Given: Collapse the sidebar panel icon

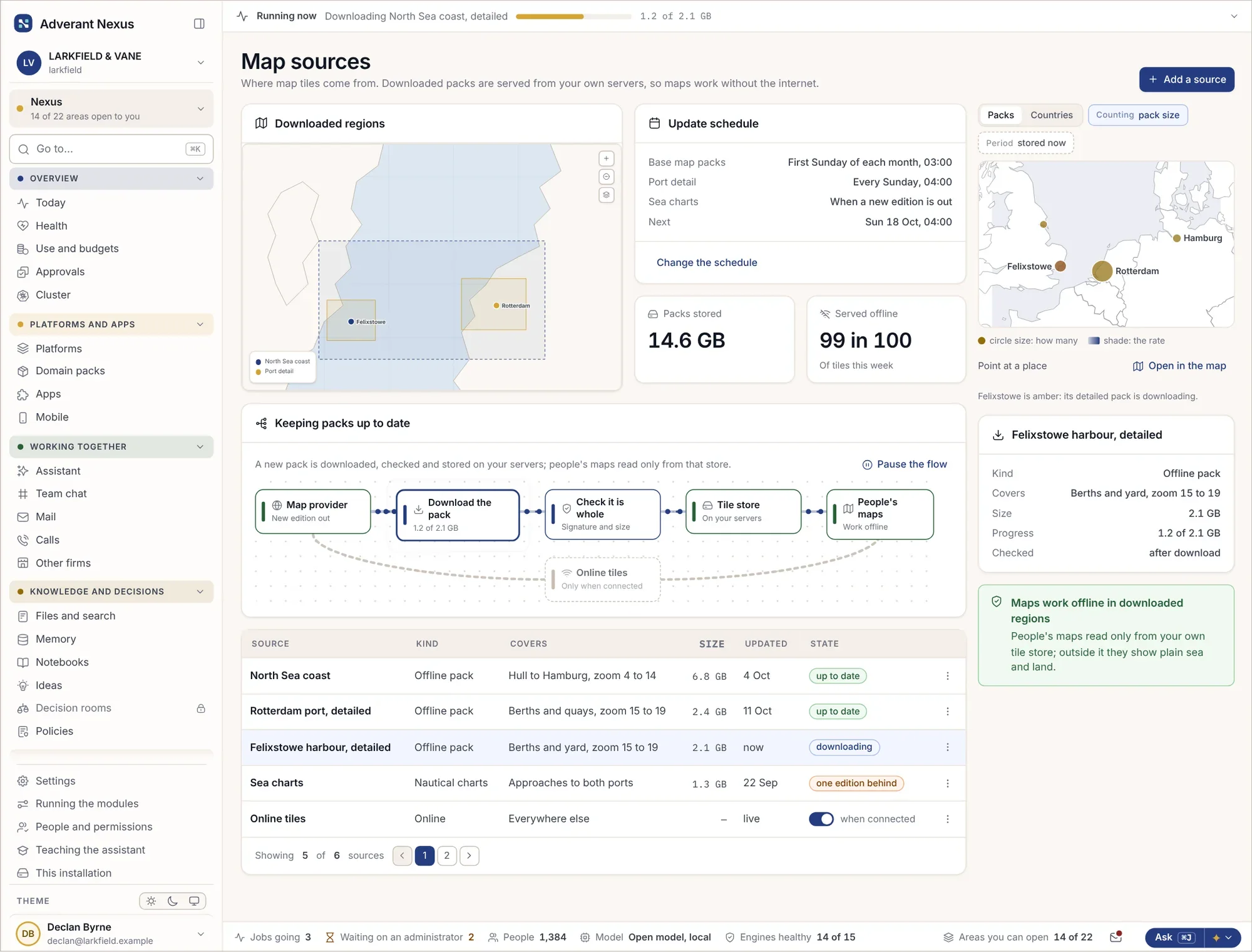Looking at the screenshot, I should click(199, 24).
